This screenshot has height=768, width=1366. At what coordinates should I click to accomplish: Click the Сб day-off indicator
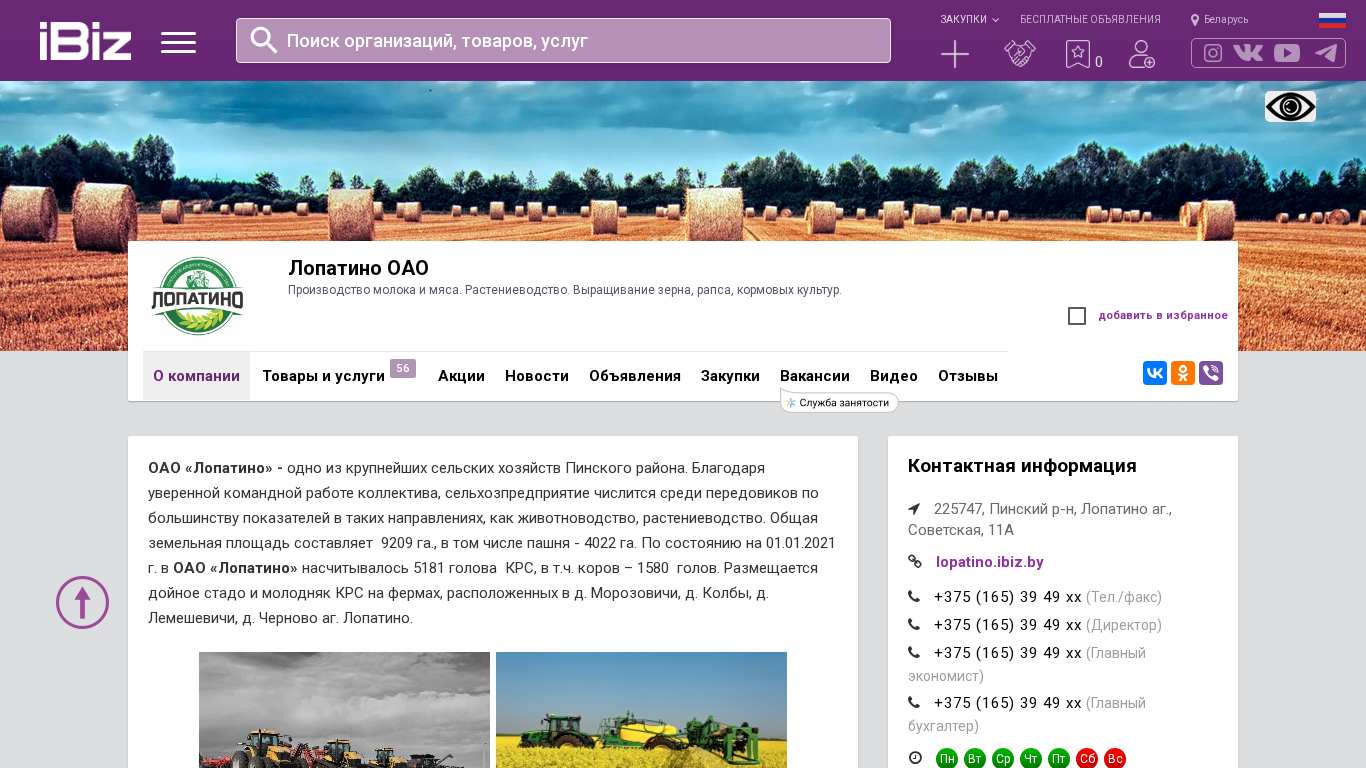pos(1087,759)
